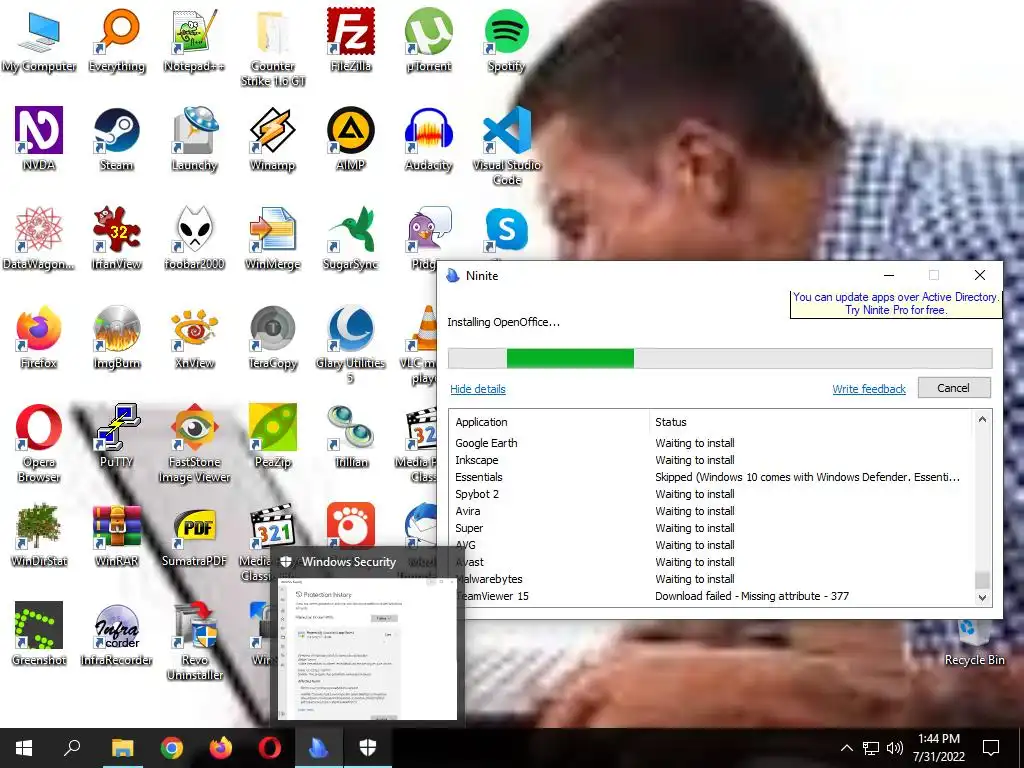Launch Chrome from the taskbar

click(x=172, y=748)
